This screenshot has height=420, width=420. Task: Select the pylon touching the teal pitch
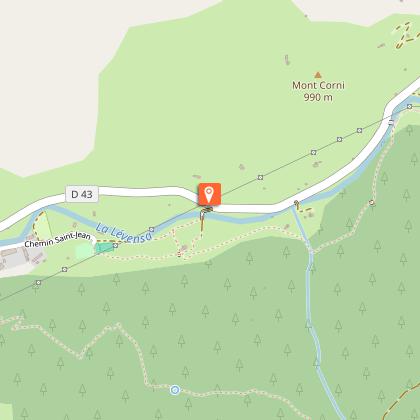tap(115, 246)
